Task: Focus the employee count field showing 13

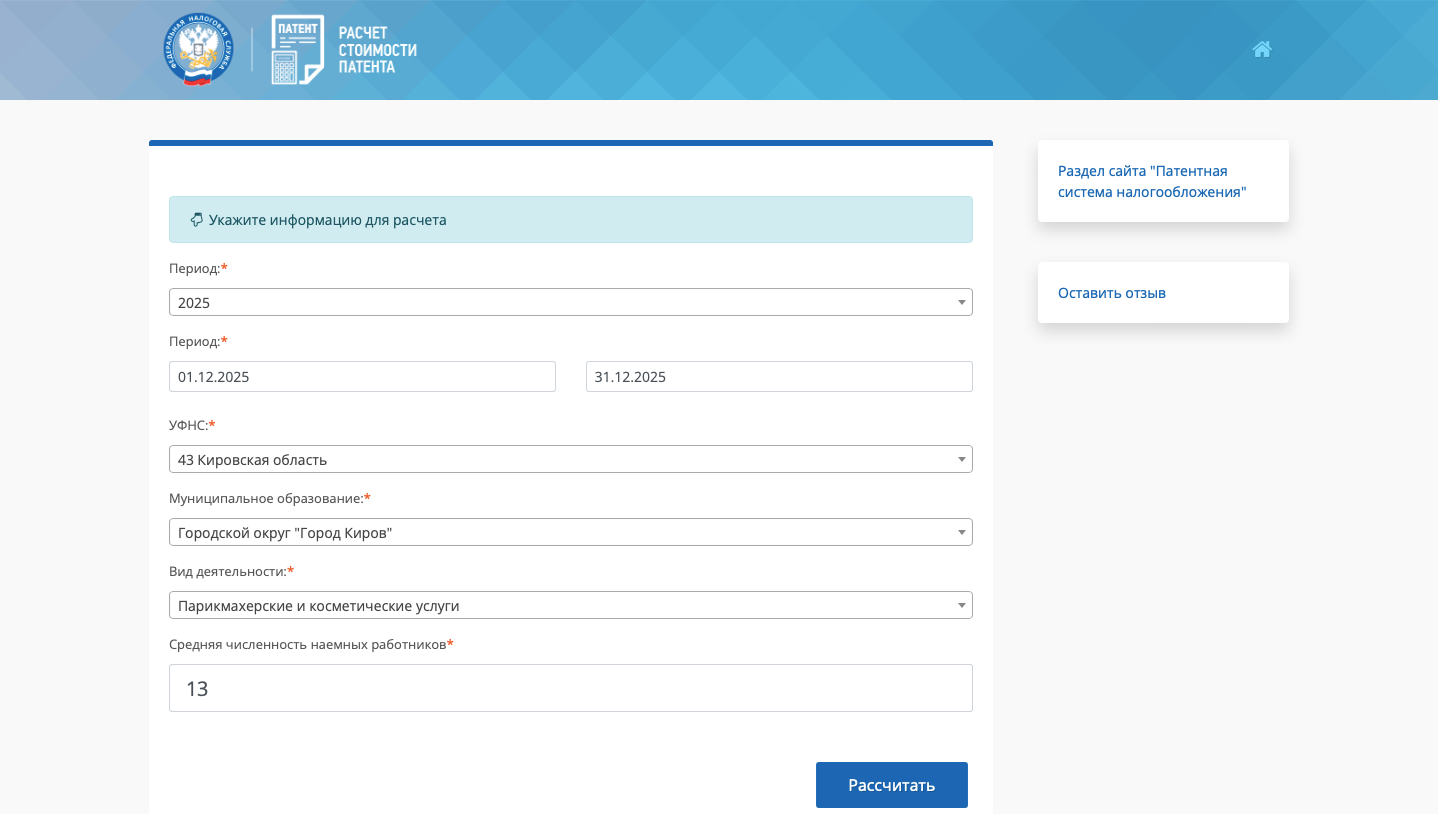Action: coord(570,688)
